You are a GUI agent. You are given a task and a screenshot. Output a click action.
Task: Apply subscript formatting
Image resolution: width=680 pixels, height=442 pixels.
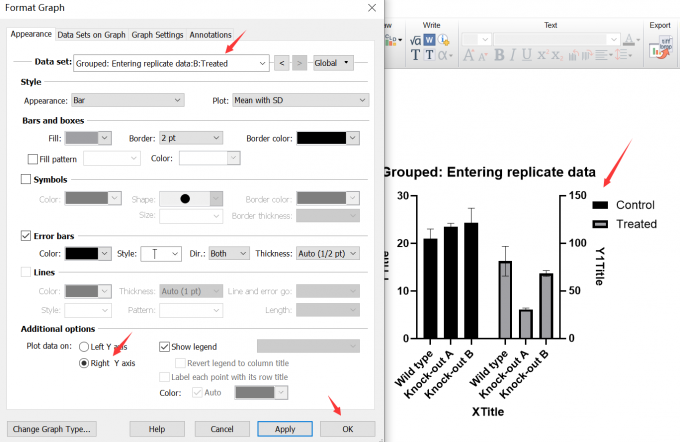[557, 56]
